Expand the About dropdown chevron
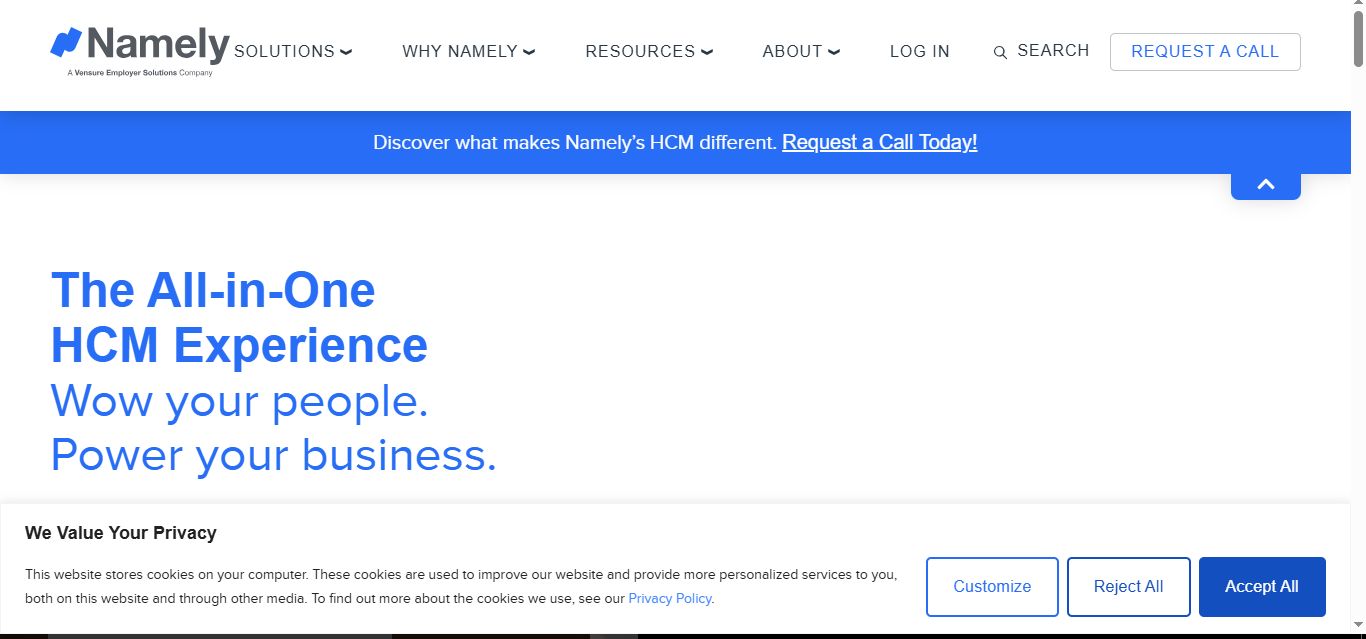Screen dimensions: 1366x639 tap(834, 52)
